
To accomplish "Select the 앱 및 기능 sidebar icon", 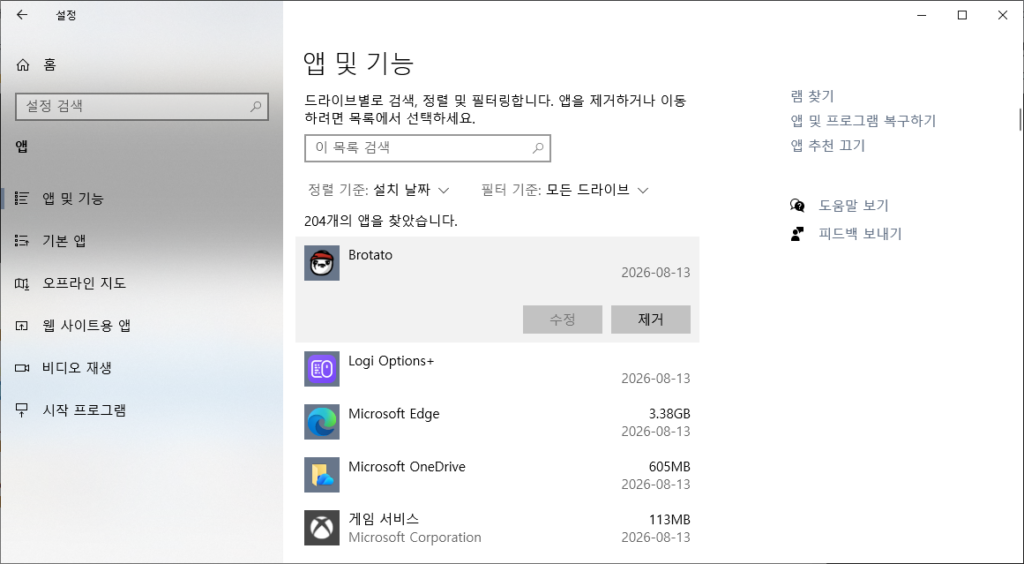I will click(22, 198).
